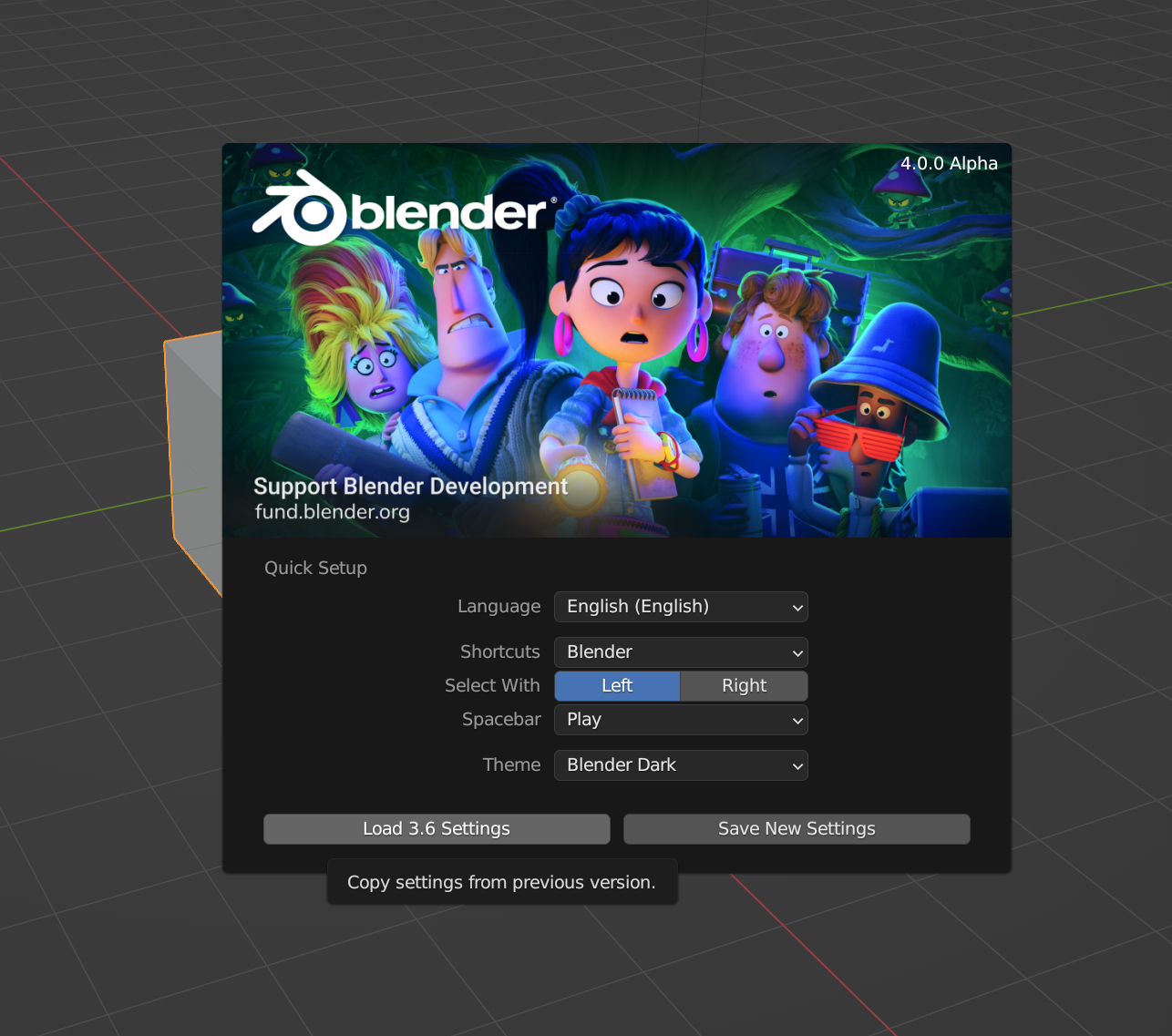Click the Quick Setup heading
Viewport: 1172px width, 1036px height.
coord(315,568)
